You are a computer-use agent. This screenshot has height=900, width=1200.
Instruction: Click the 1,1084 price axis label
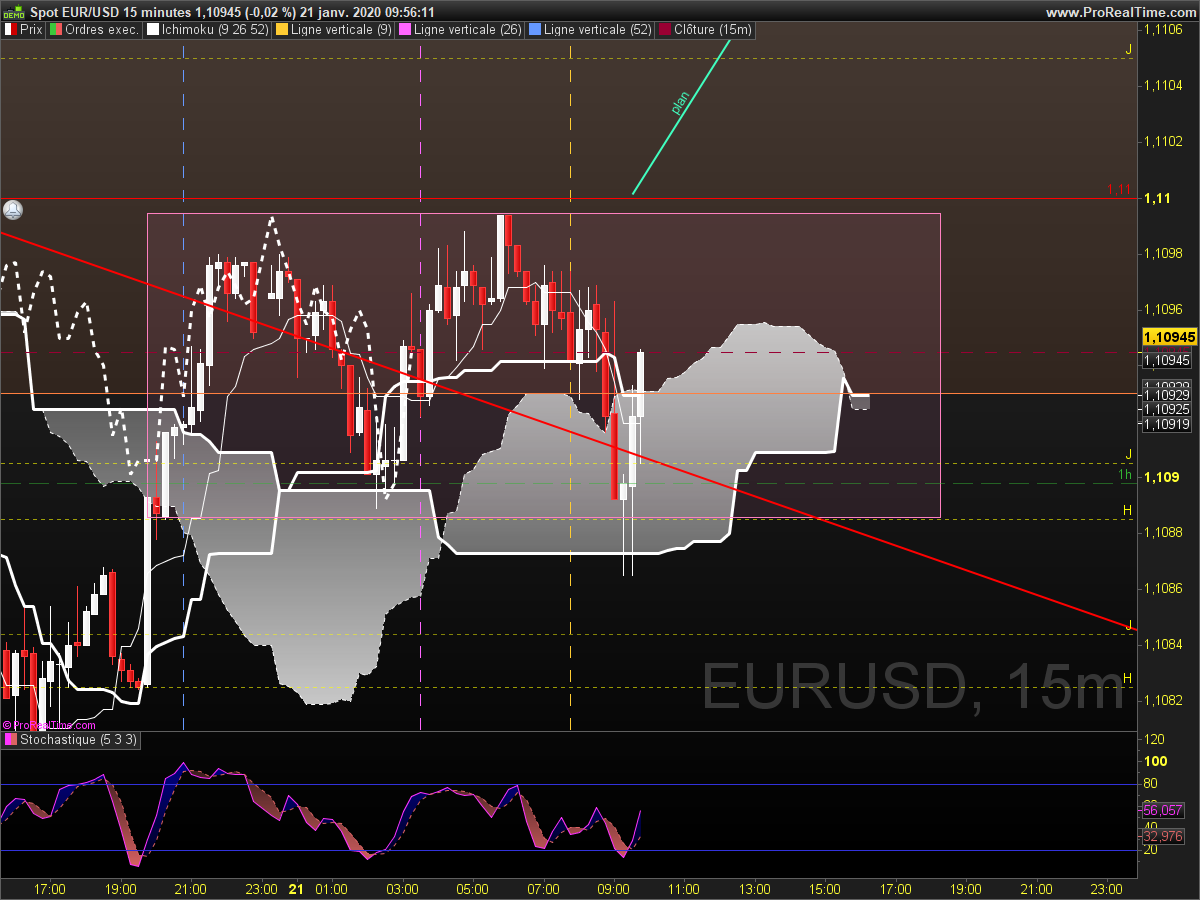click(1163, 643)
